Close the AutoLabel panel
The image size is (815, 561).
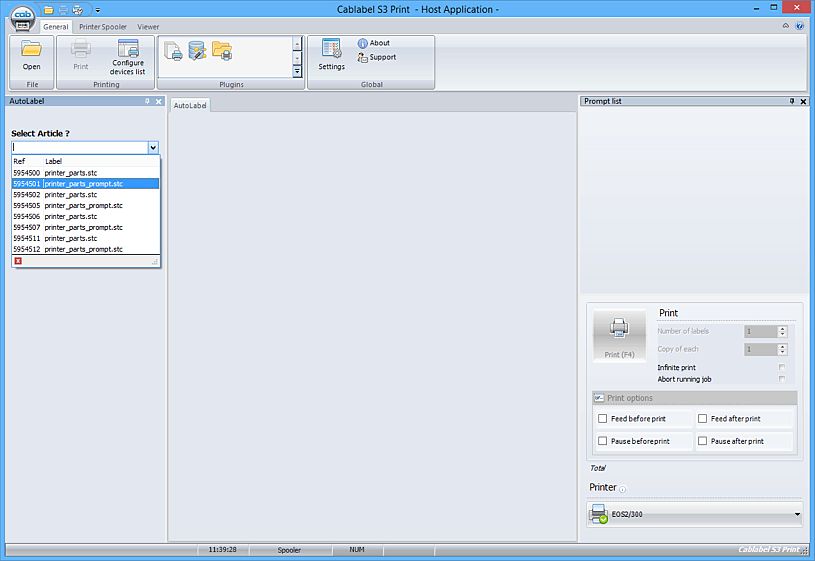[x=159, y=101]
